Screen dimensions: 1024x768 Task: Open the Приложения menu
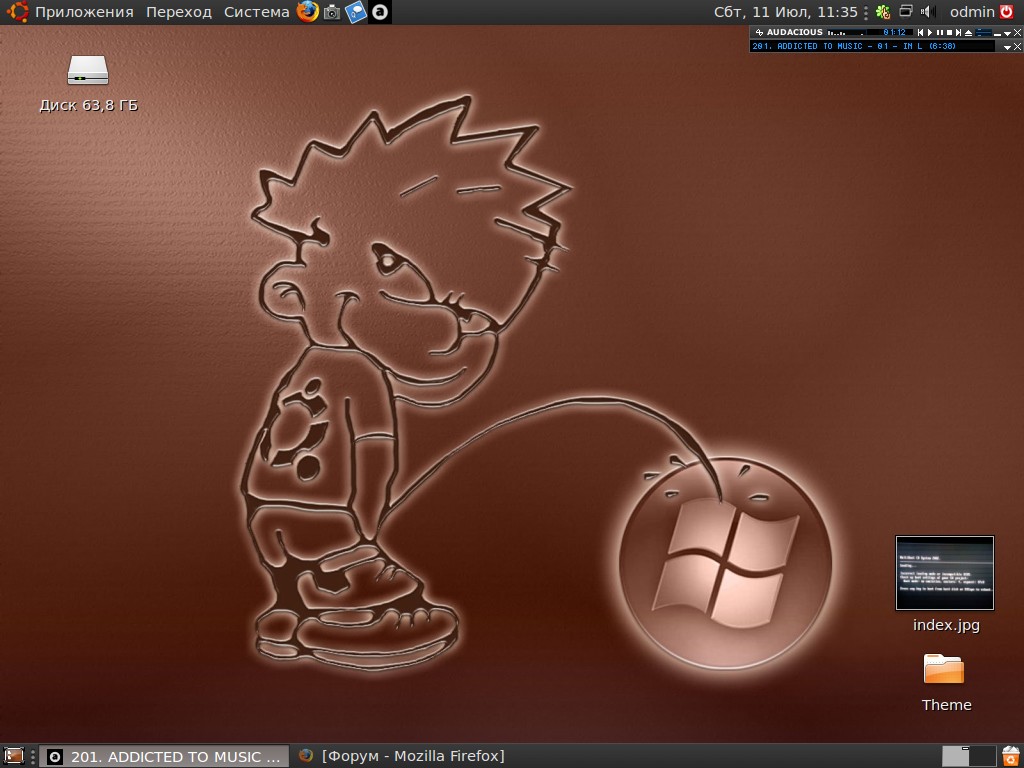[x=84, y=12]
